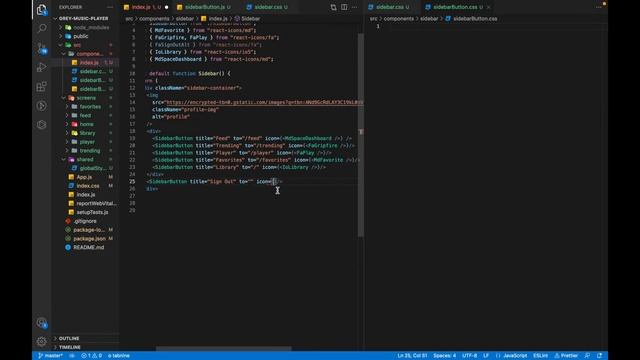Screen dimensions: 640x360
Task: Open the Source Control view
Action: tap(42, 48)
